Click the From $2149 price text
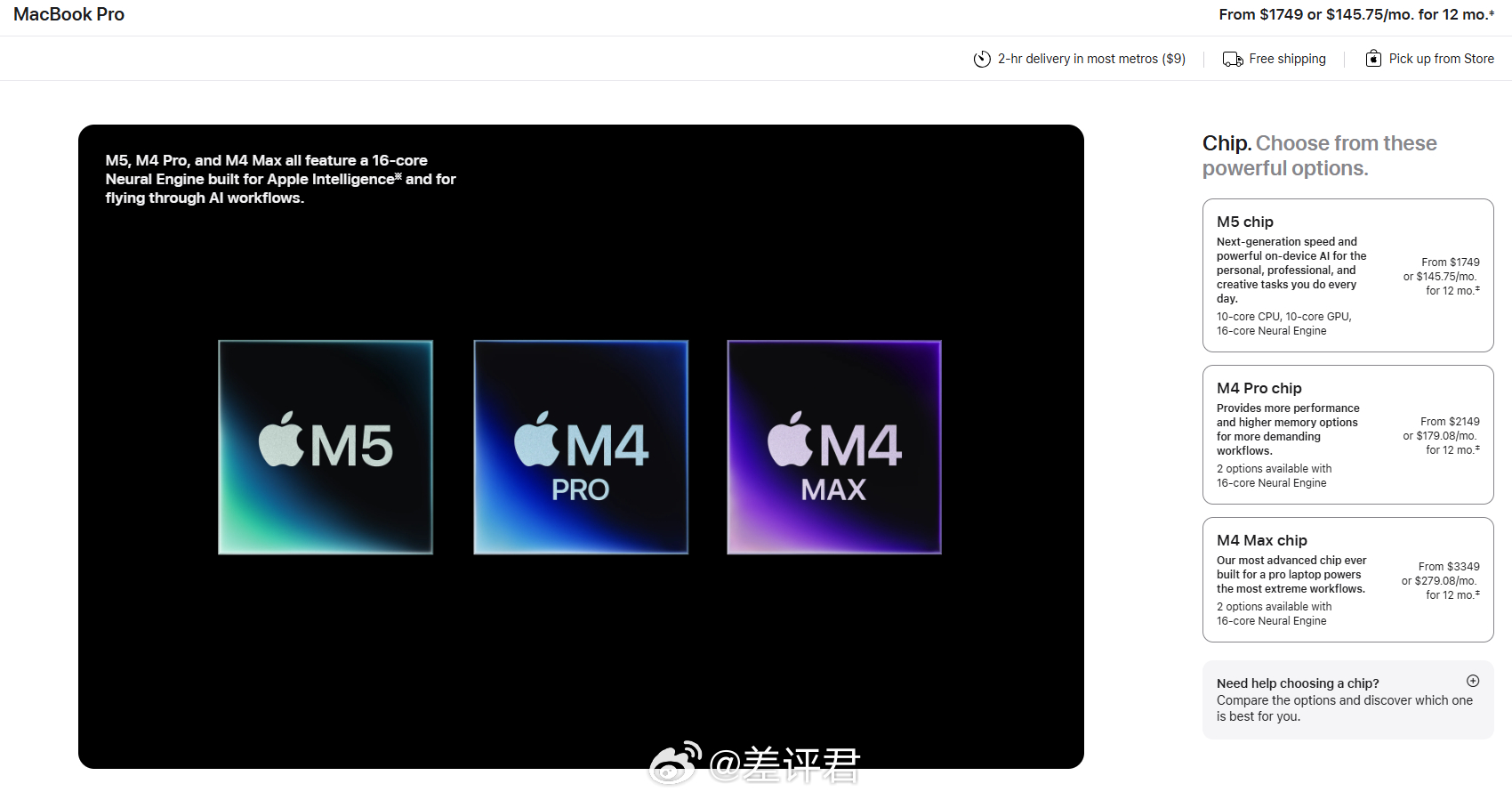The width and height of the screenshot is (1512, 800). coord(1450,422)
